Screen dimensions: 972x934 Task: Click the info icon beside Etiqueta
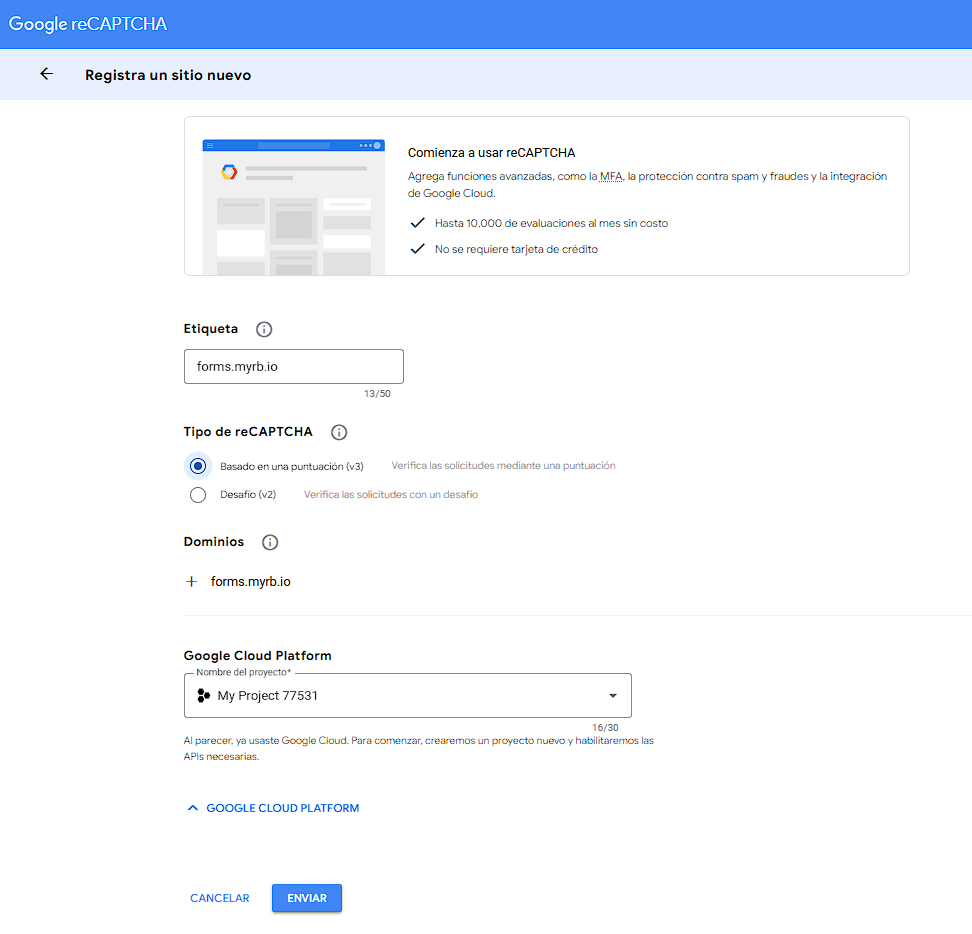click(x=264, y=329)
